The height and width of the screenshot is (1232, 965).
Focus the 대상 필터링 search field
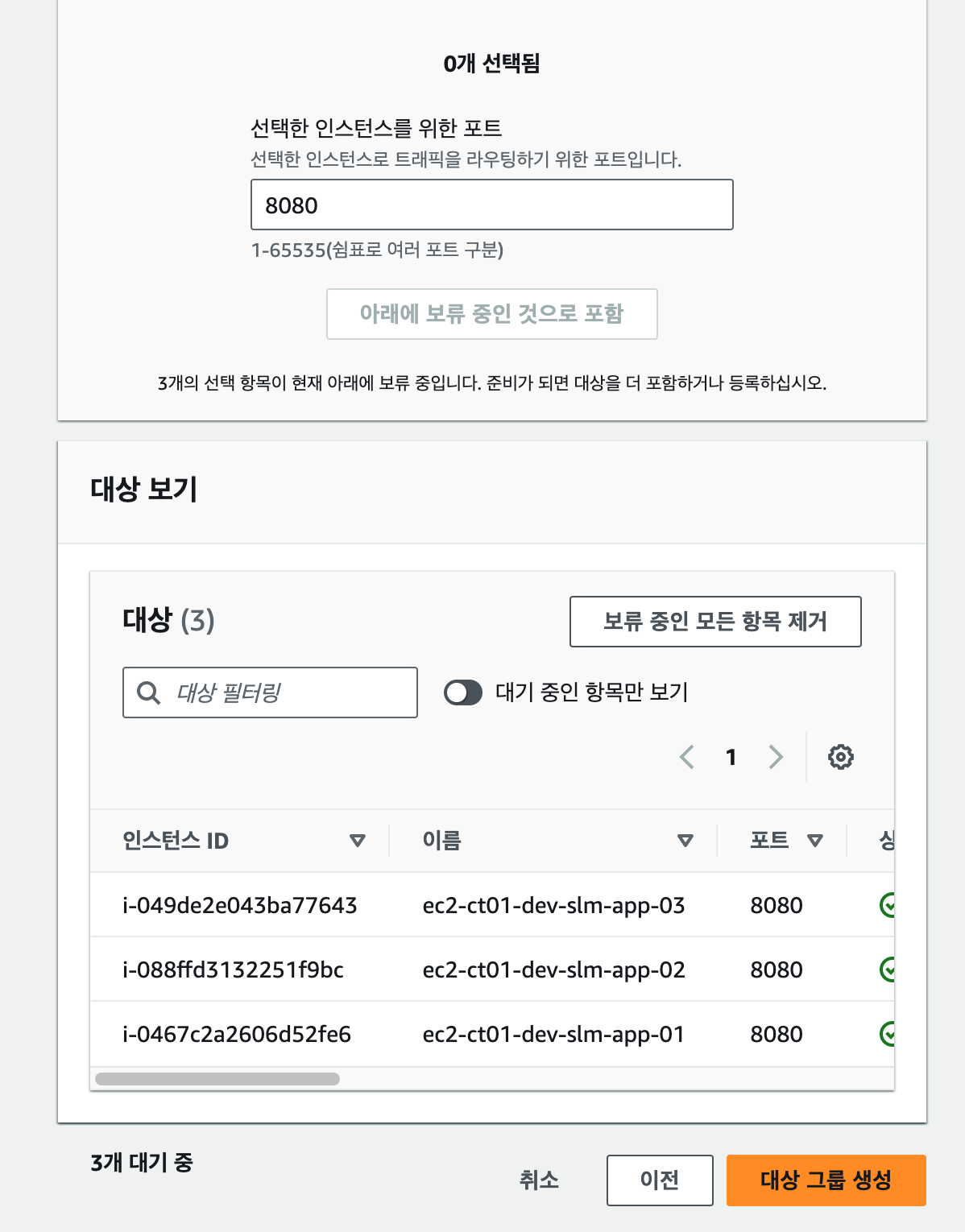point(270,692)
